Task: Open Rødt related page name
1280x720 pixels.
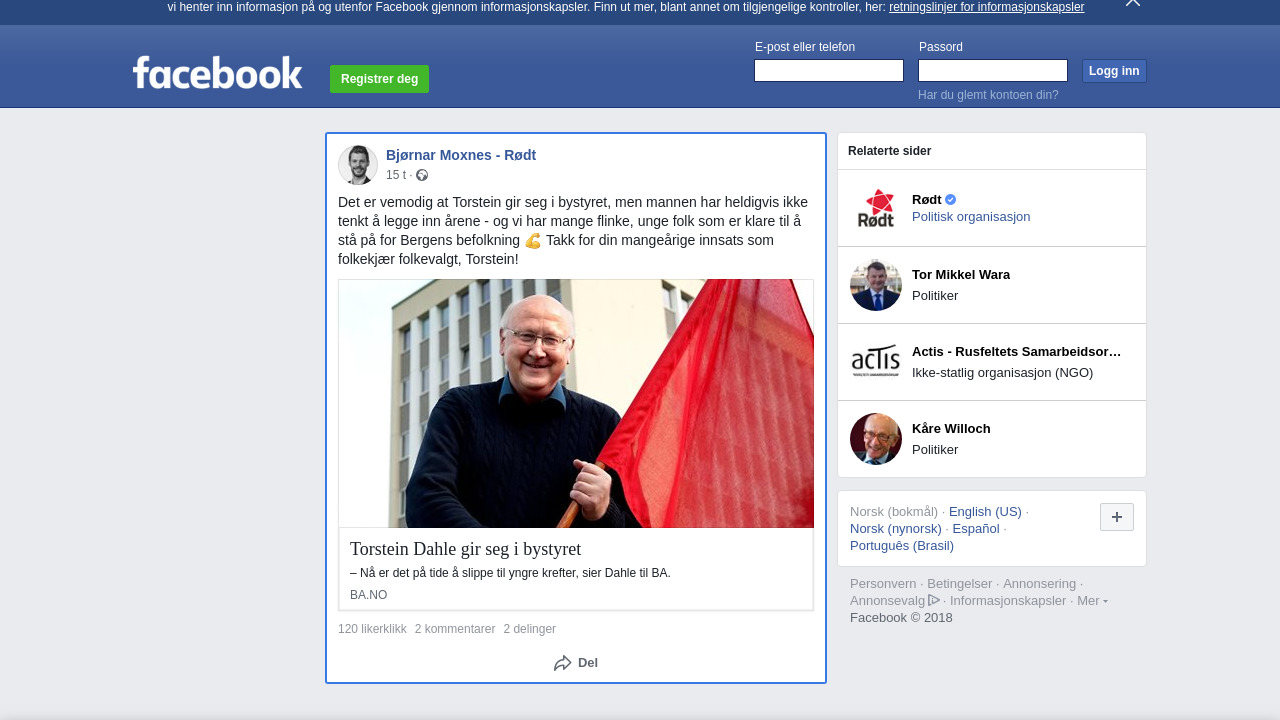Action: [926, 199]
